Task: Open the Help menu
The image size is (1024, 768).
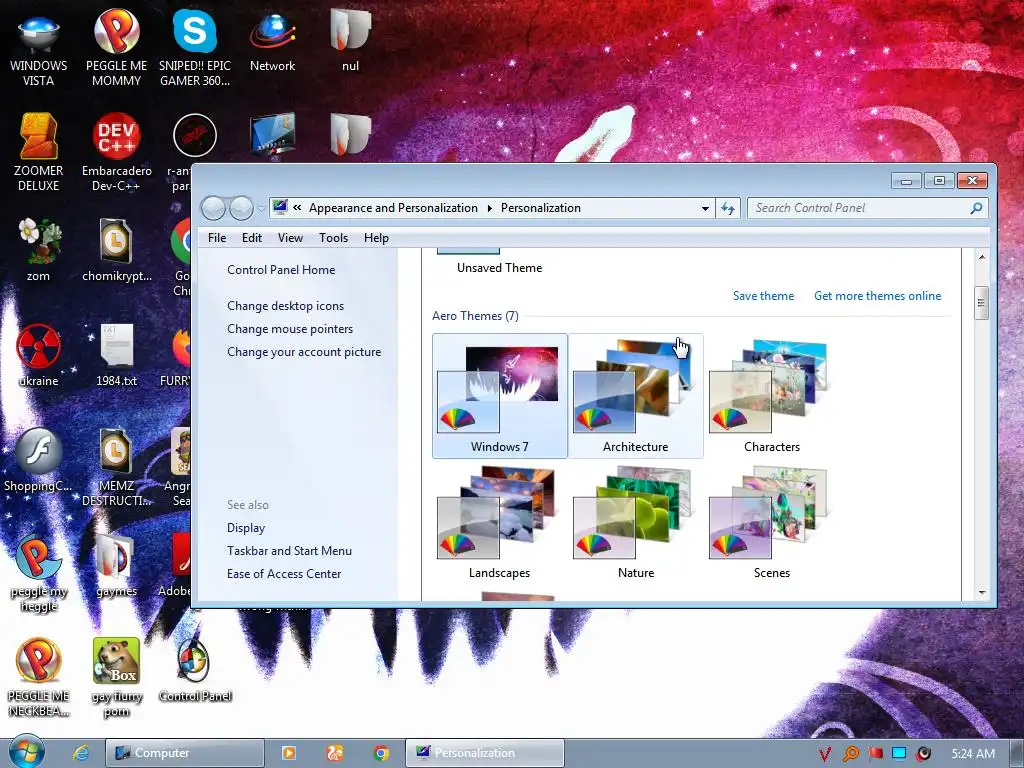Action: click(376, 238)
